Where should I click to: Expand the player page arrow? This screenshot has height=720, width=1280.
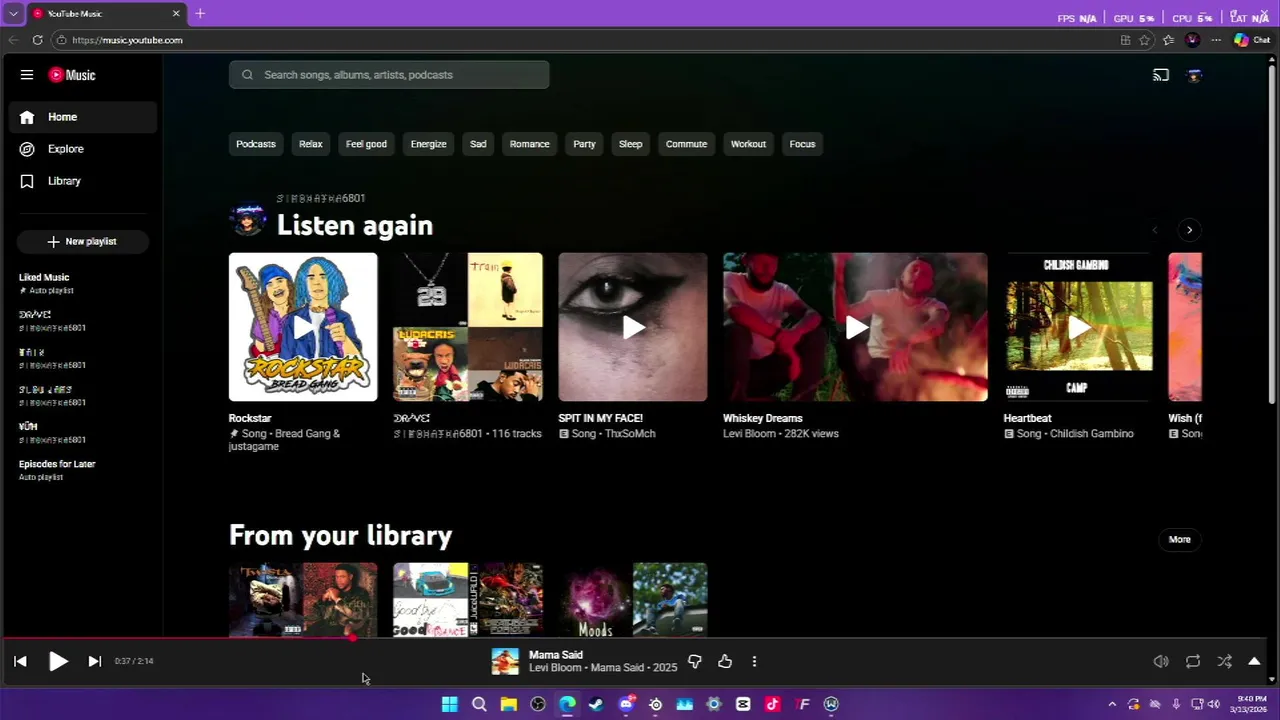tap(1254, 661)
